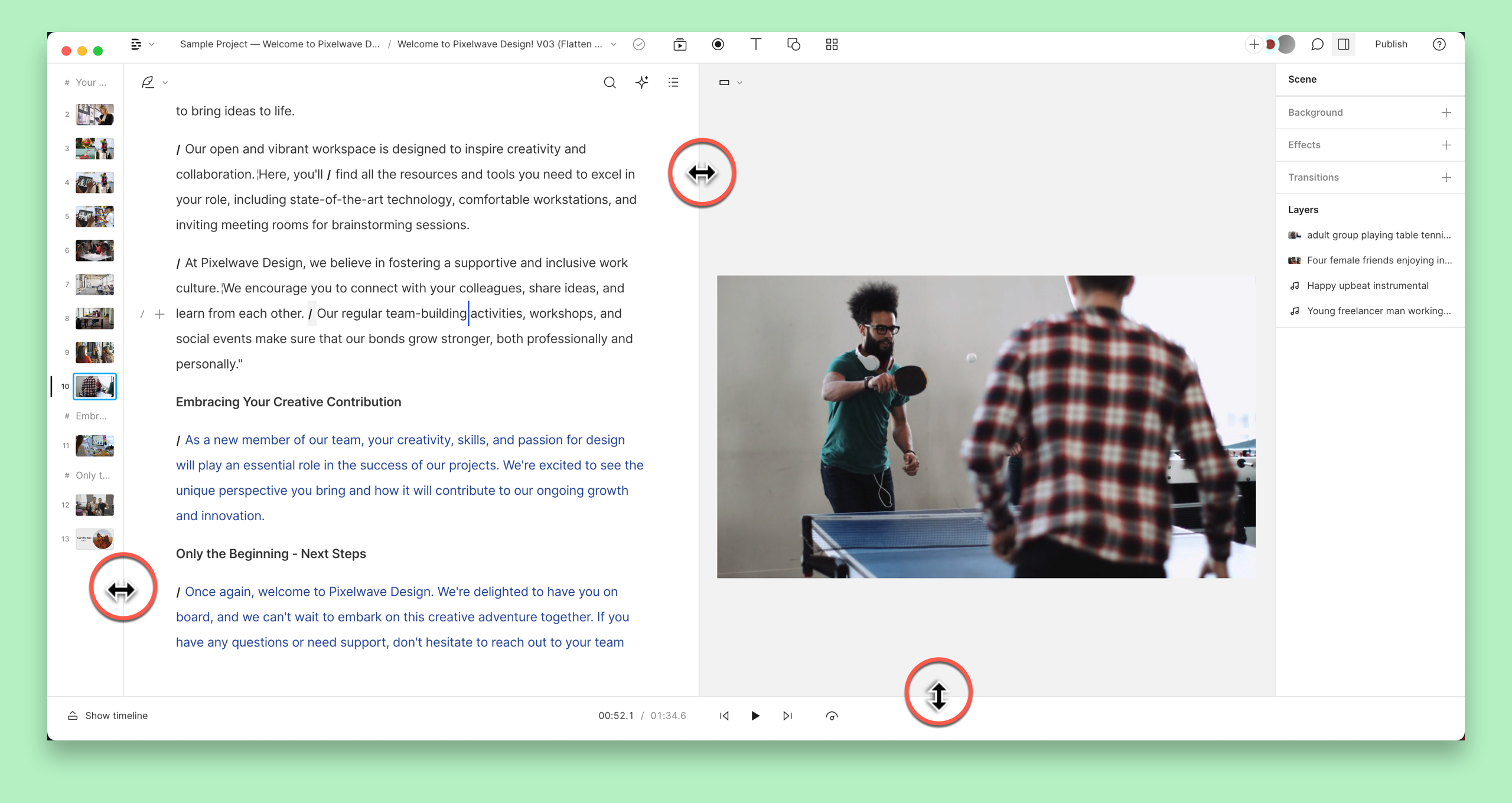Expand the writing mode dropdown arrow
This screenshot has height=803, width=1512.
pos(165,83)
